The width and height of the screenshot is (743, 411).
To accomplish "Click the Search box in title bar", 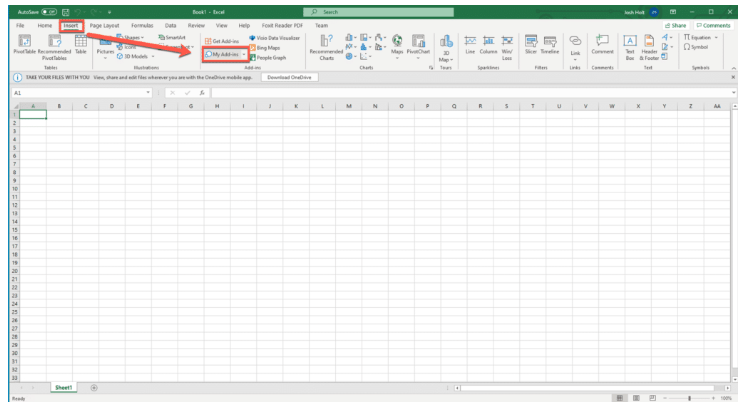I will pyautogui.click(x=379, y=12).
